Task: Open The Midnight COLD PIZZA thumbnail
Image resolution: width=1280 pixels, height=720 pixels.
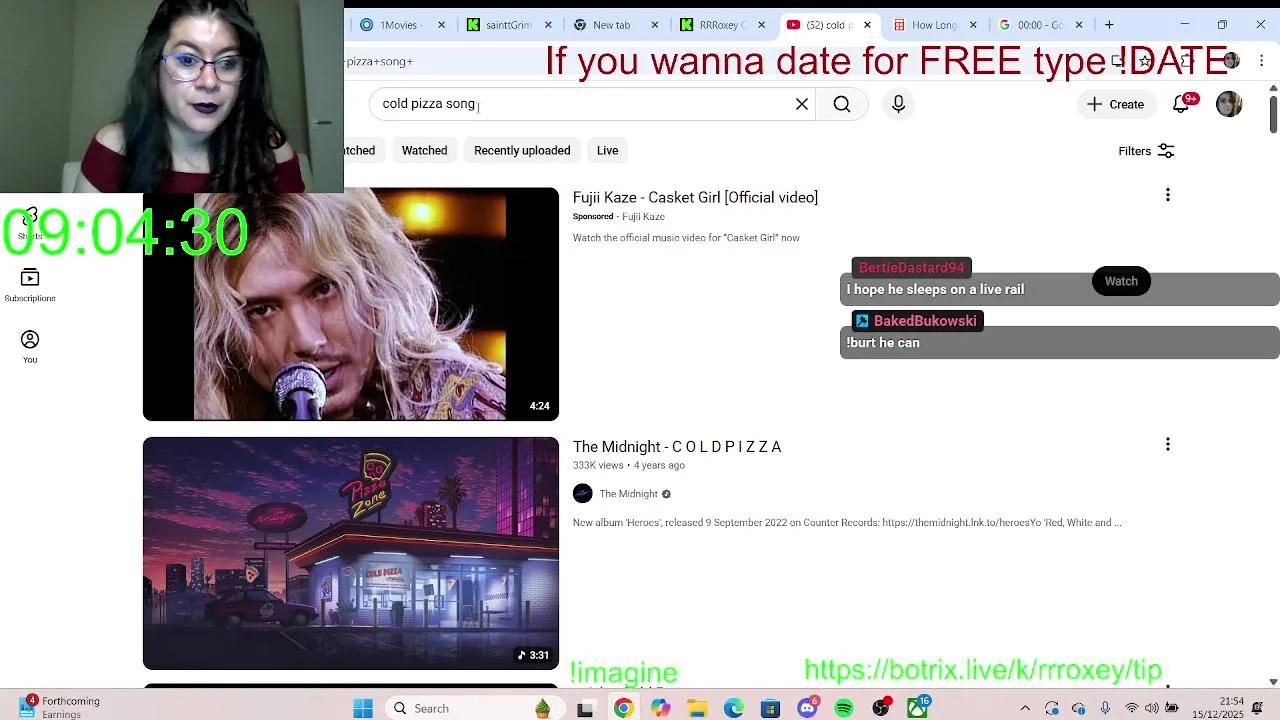Action: [351, 553]
